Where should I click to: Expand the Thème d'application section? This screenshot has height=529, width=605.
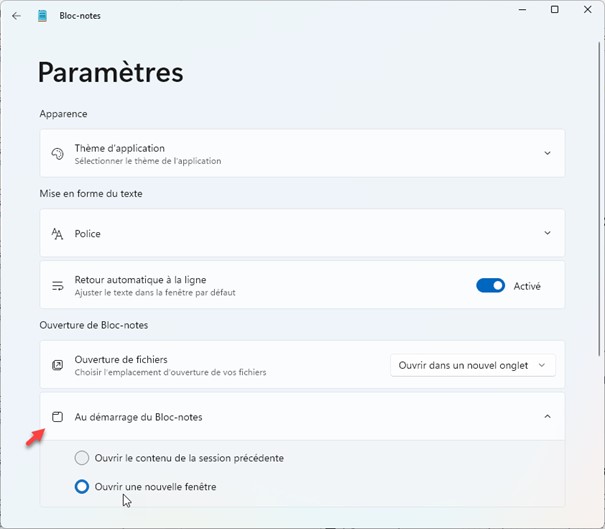(x=547, y=153)
